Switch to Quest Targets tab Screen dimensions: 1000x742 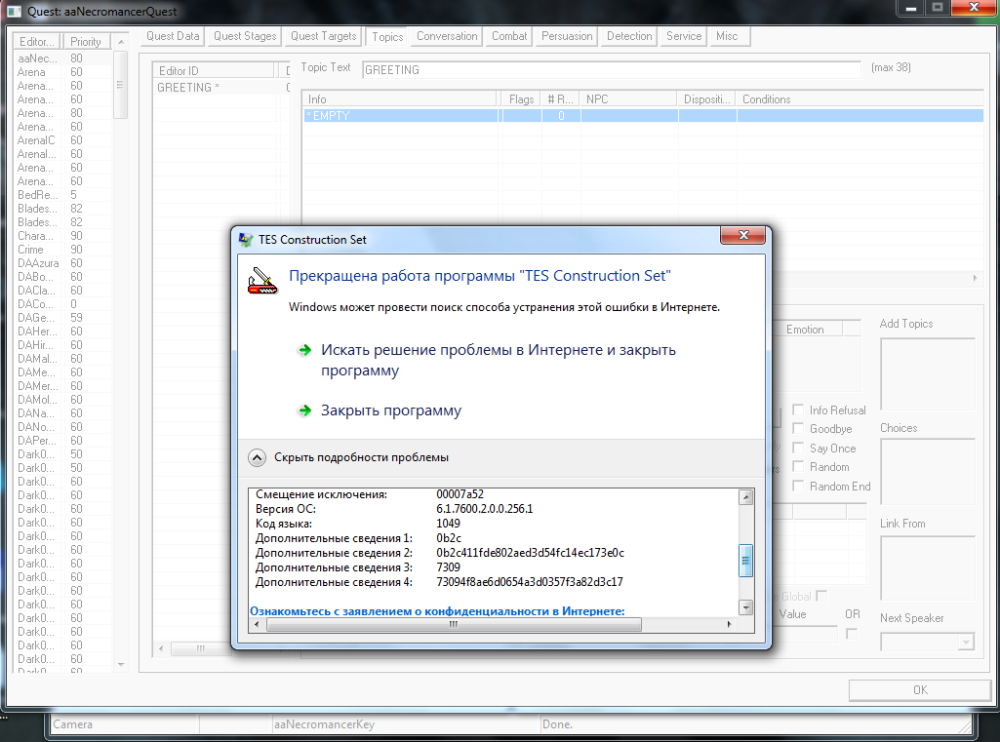[x=323, y=36]
